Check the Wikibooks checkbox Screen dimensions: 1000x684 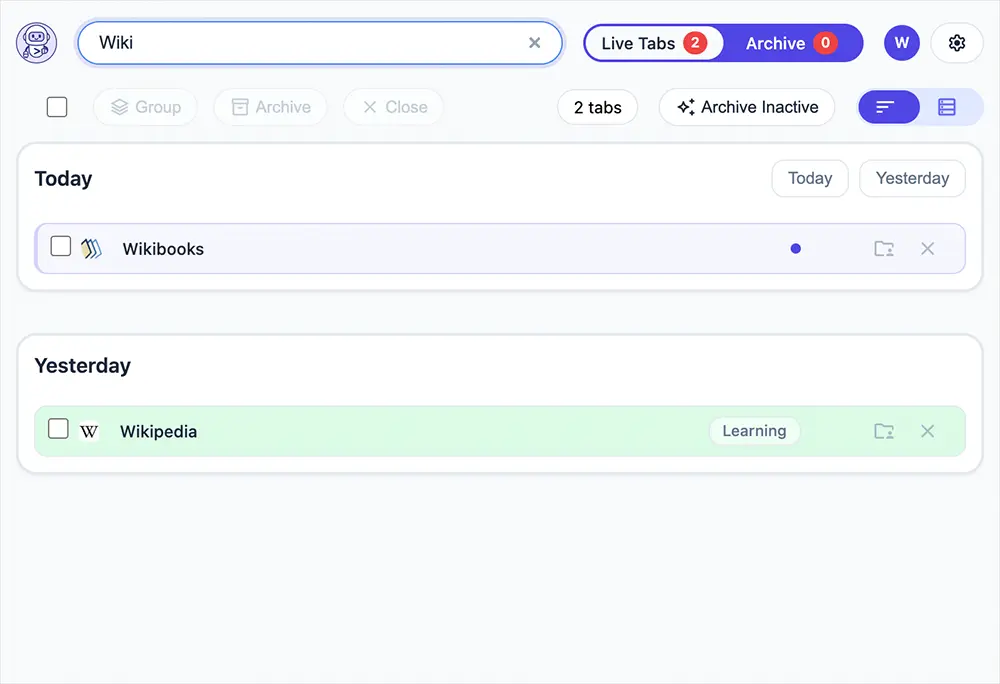point(61,246)
